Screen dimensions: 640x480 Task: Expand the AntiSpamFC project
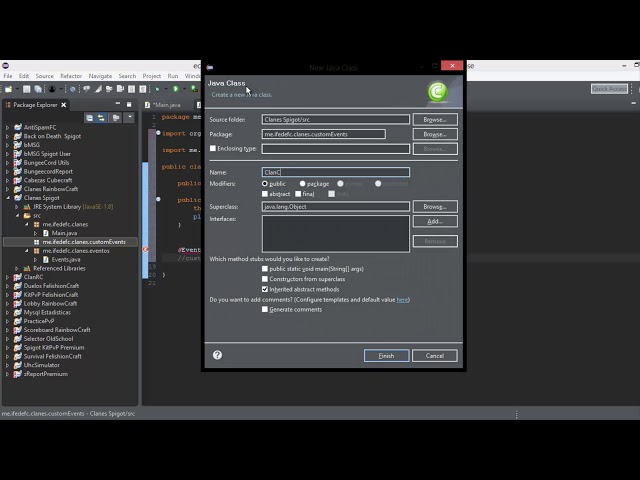click(x=7, y=127)
